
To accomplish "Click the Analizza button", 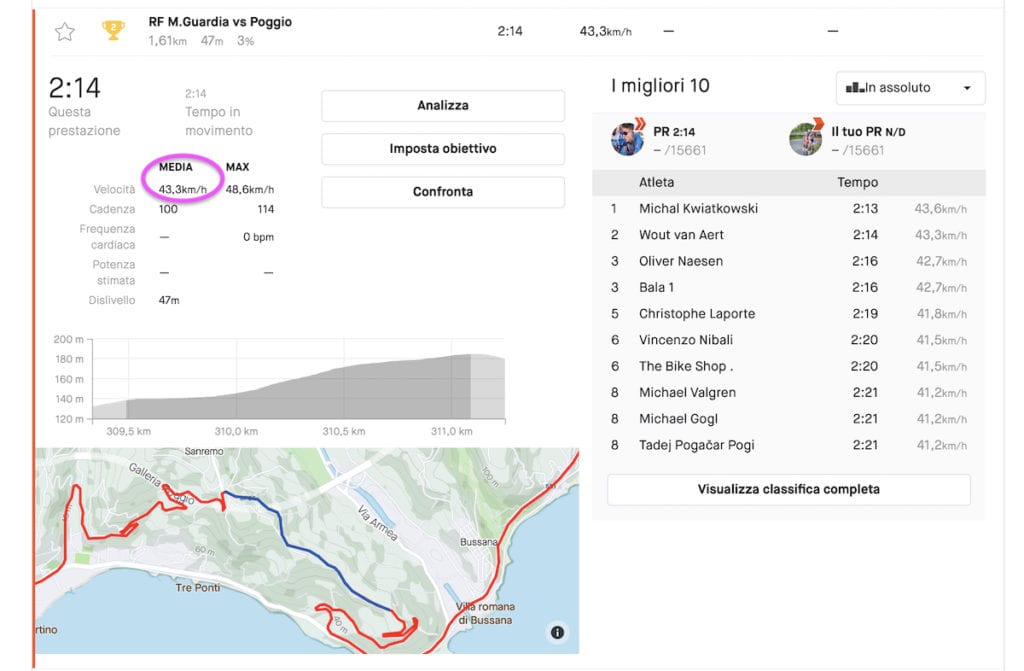I will tap(442, 106).
